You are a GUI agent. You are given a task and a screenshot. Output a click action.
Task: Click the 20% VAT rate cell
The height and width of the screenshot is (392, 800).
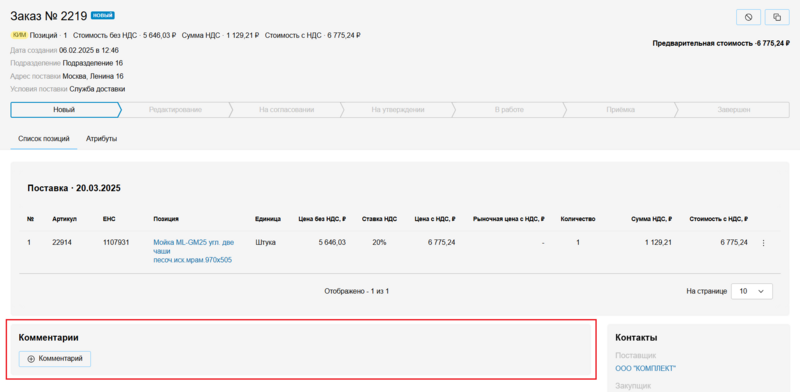[379, 242]
